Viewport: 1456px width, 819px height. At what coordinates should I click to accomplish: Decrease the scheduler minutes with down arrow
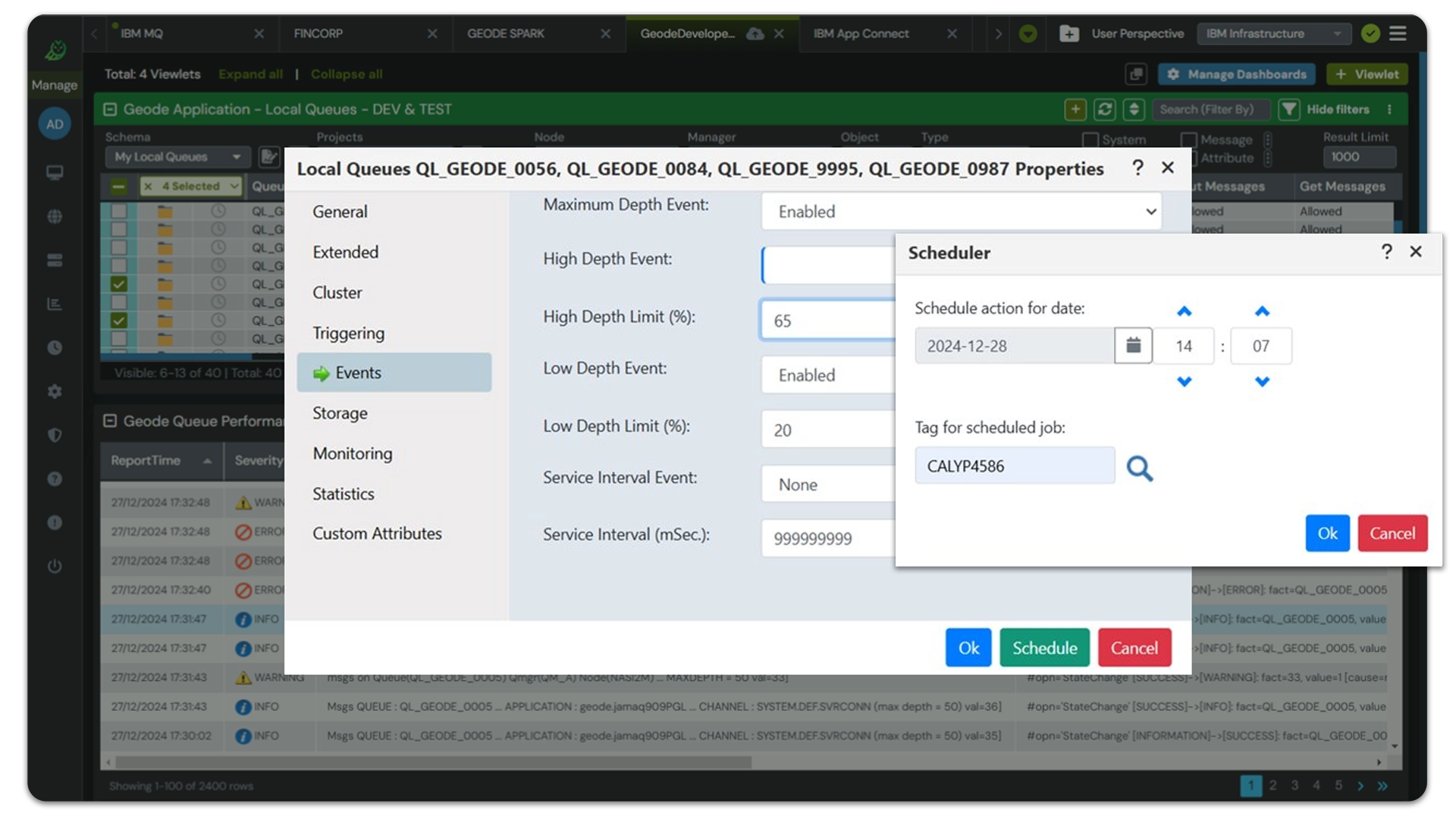coord(1262,381)
